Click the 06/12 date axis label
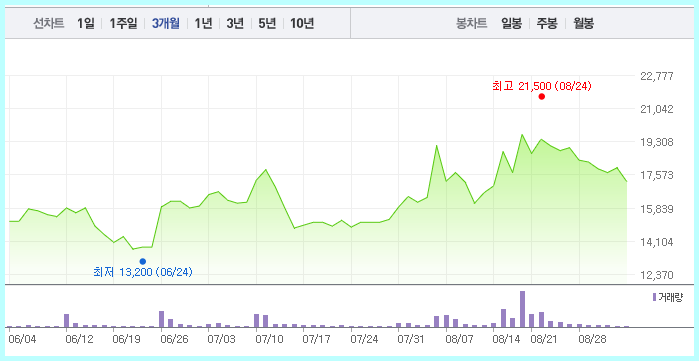The width and height of the screenshot is (699, 361). point(79,340)
